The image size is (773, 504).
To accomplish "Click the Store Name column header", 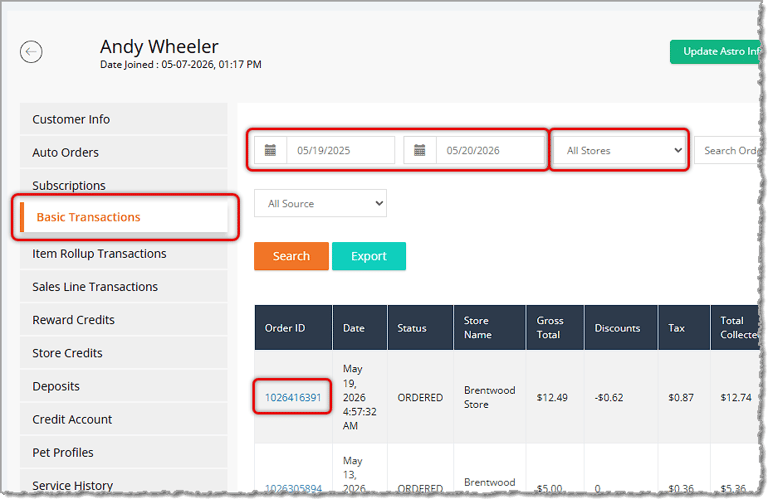I will (x=490, y=328).
